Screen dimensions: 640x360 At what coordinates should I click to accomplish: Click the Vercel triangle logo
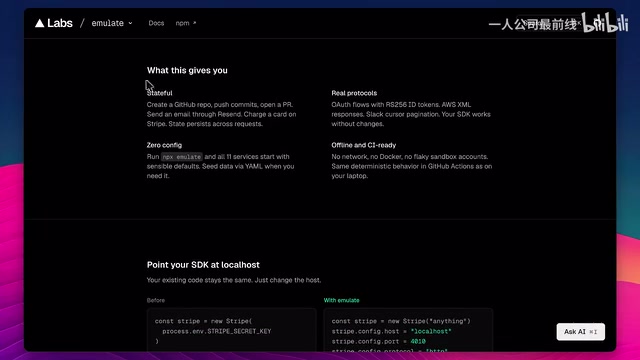point(40,23)
